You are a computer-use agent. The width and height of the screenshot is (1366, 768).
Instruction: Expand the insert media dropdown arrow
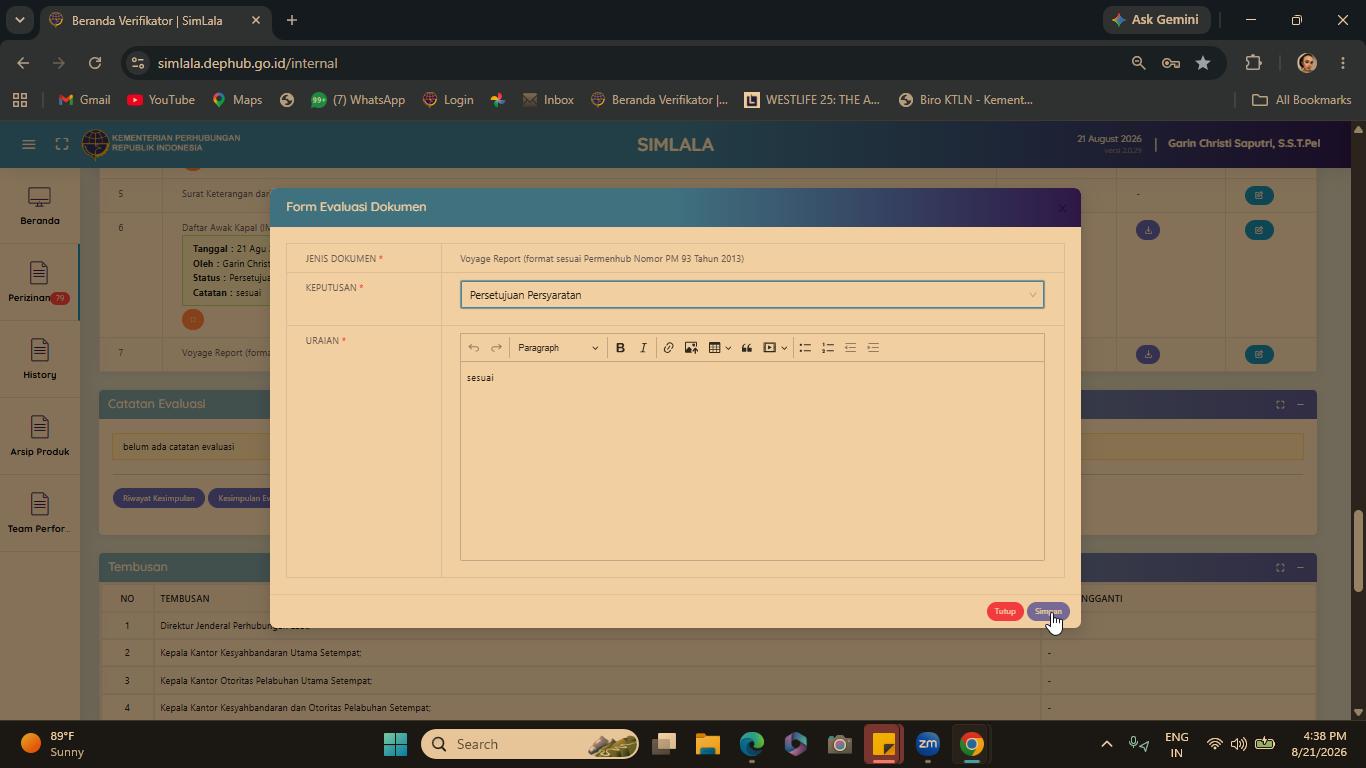pos(784,348)
